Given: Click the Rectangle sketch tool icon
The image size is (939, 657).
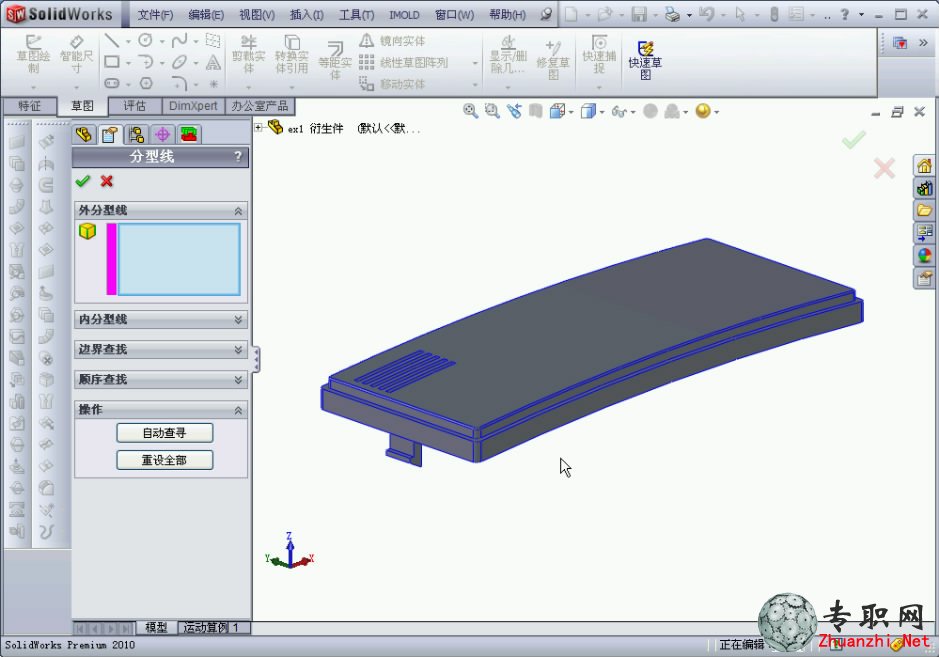Looking at the screenshot, I should click(x=111, y=62).
